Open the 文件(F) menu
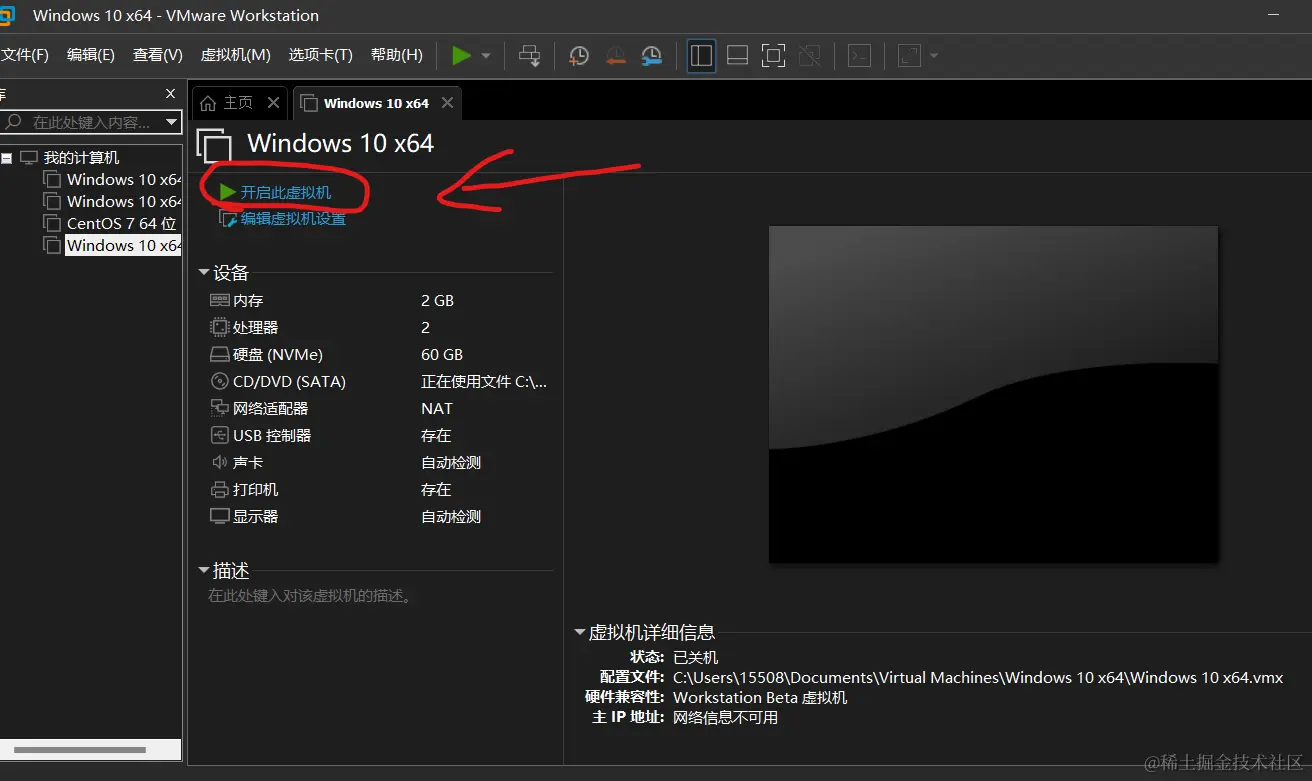Viewport: 1312px width, 781px height. [x=25, y=55]
